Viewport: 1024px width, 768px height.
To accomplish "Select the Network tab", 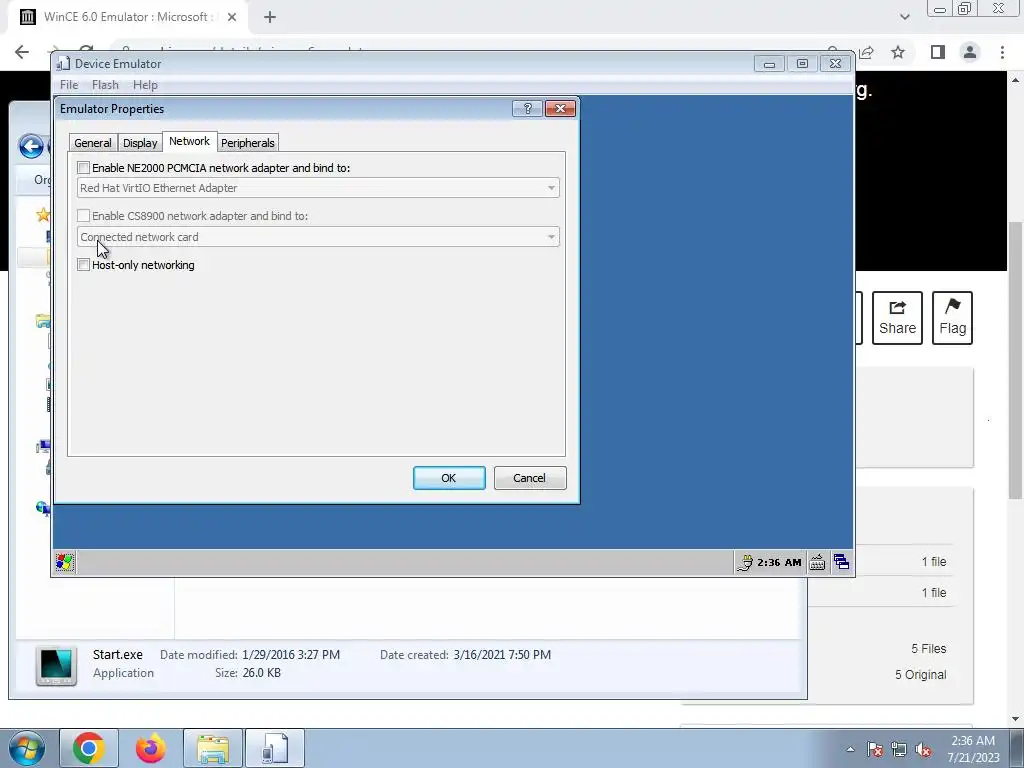I will click(x=189, y=141).
